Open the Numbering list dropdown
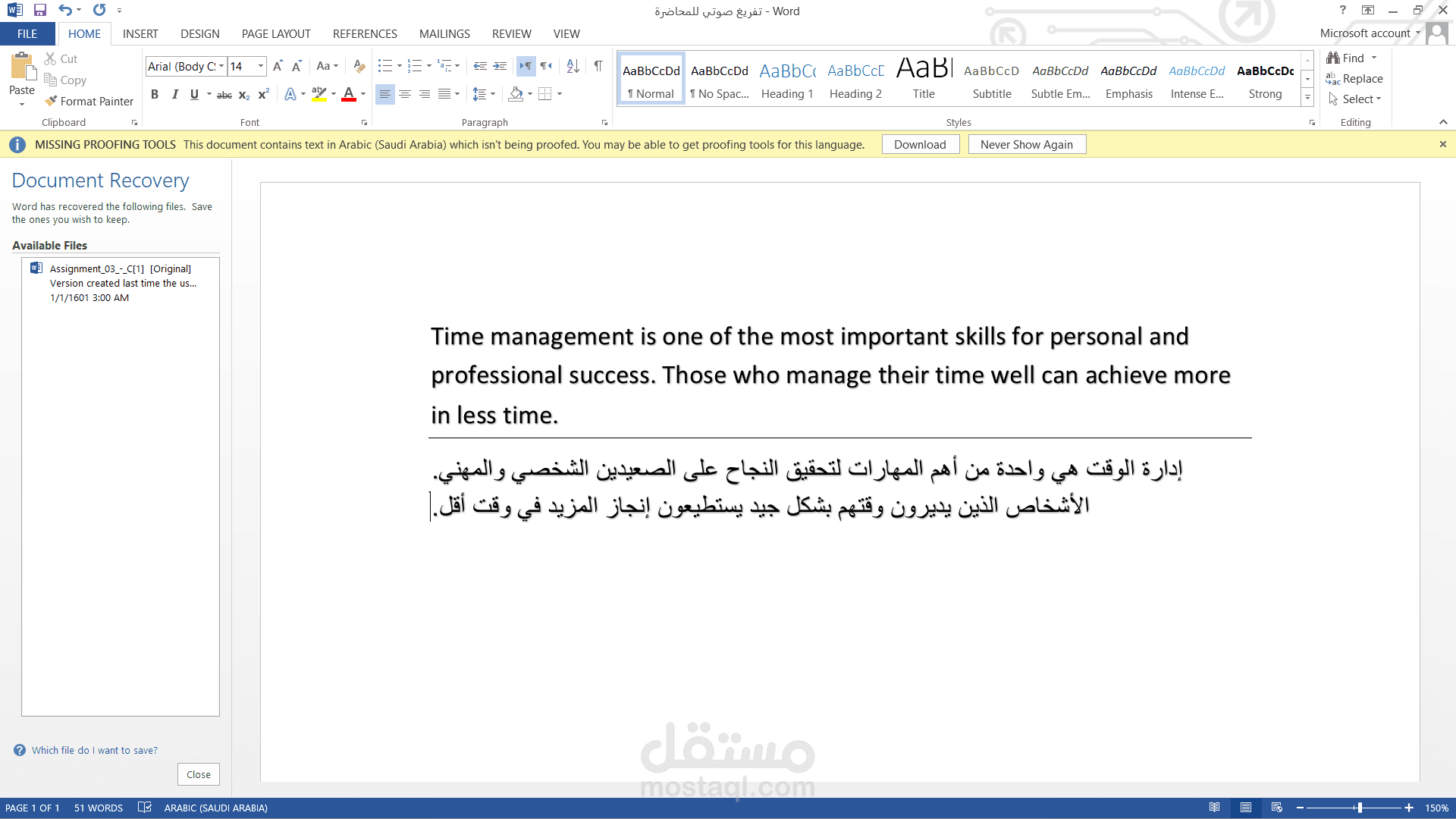The width and height of the screenshot is (1456, 819). pos(429,66)
